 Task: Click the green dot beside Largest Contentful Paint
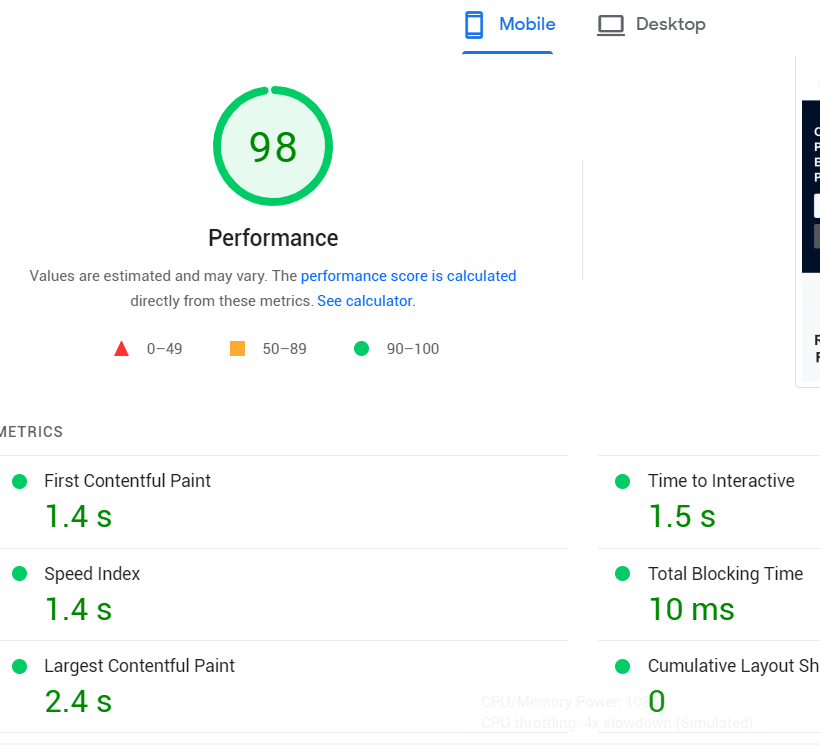(x=17, y=666)
